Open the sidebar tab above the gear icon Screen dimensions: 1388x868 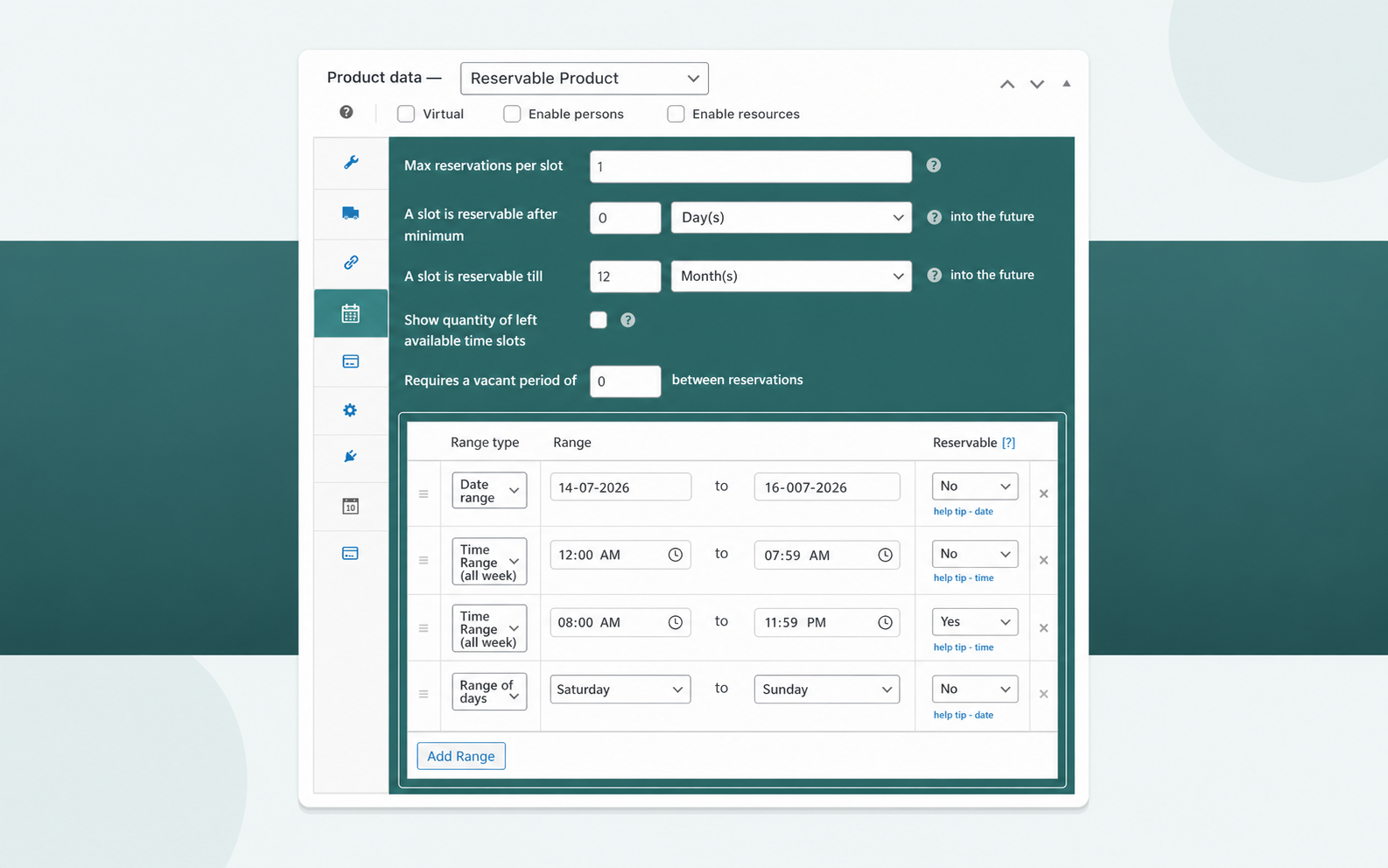pyautogui.click(x=351, y=361)
